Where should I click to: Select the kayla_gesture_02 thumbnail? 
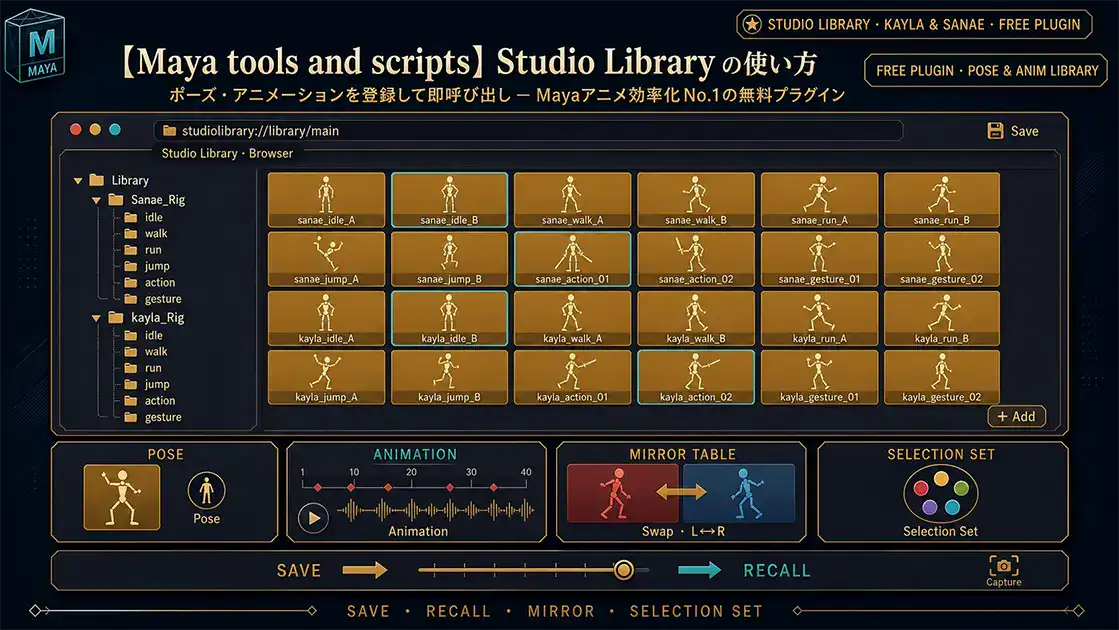coord(942,377)
